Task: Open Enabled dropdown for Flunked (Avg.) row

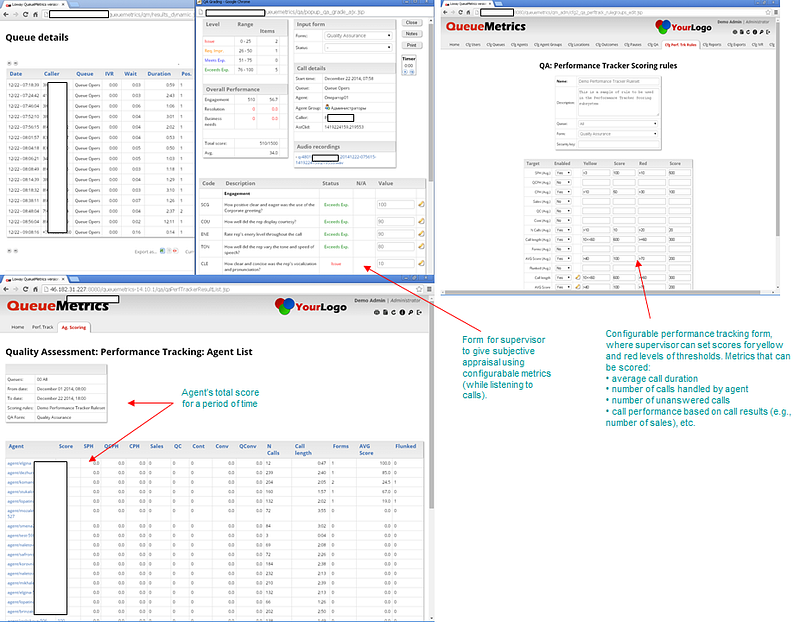Action: (563, 268)
